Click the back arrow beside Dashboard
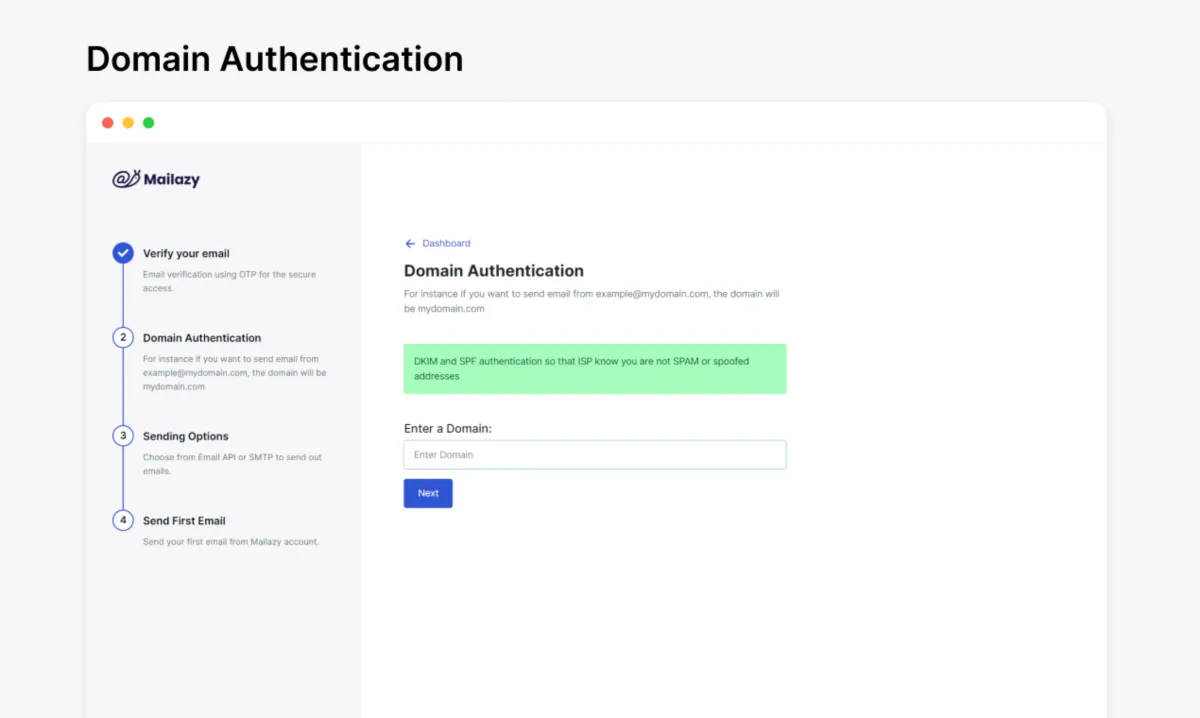The image size is (1200, 718). pyautogui.click(x=410, y=243)
